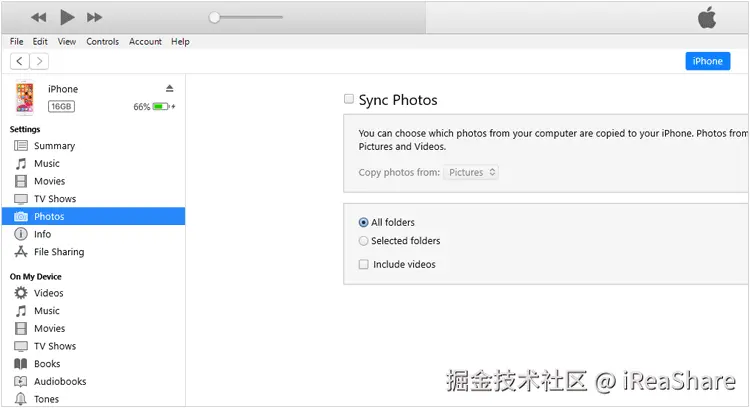Select Tones under On My Device
The width and height of the screenshot is (750, 408).
point(21,399)
